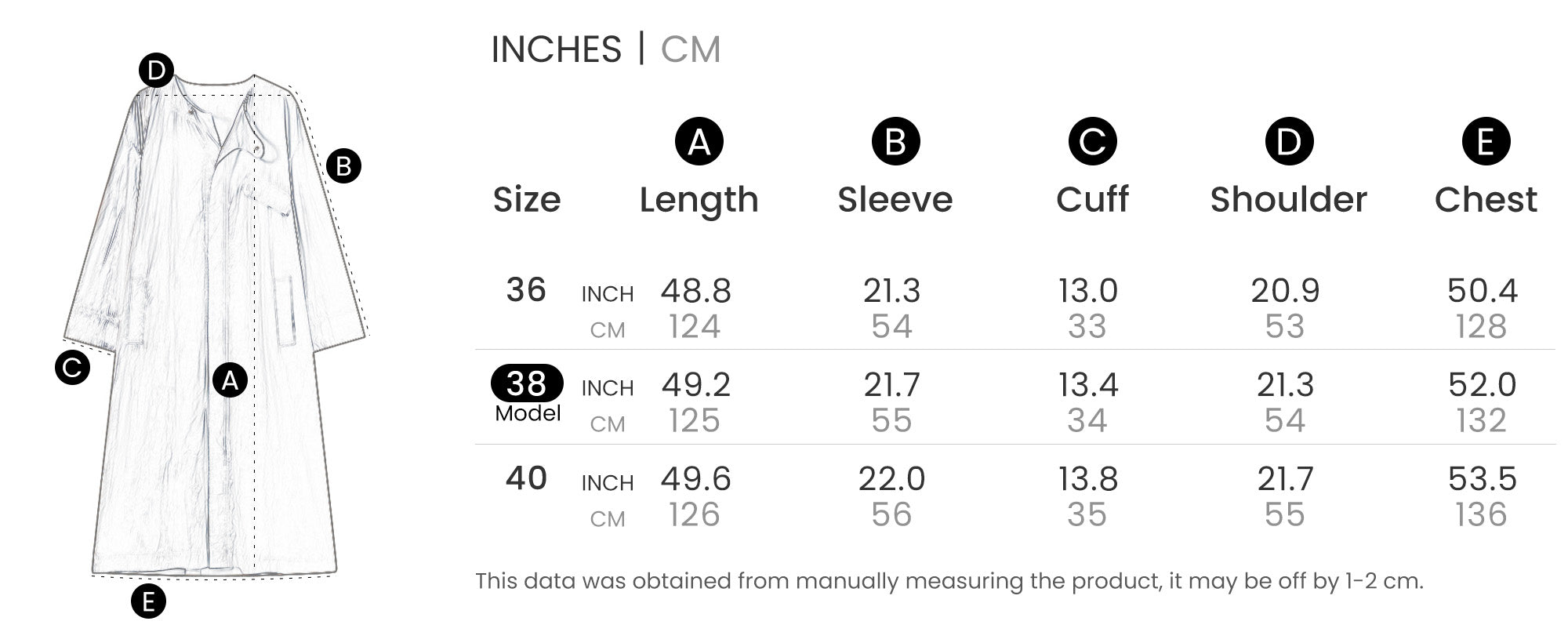The height and width of the screenshot is (632, 1568).
Task: Click the Shoulder column header text
Action: [1288, 200]
